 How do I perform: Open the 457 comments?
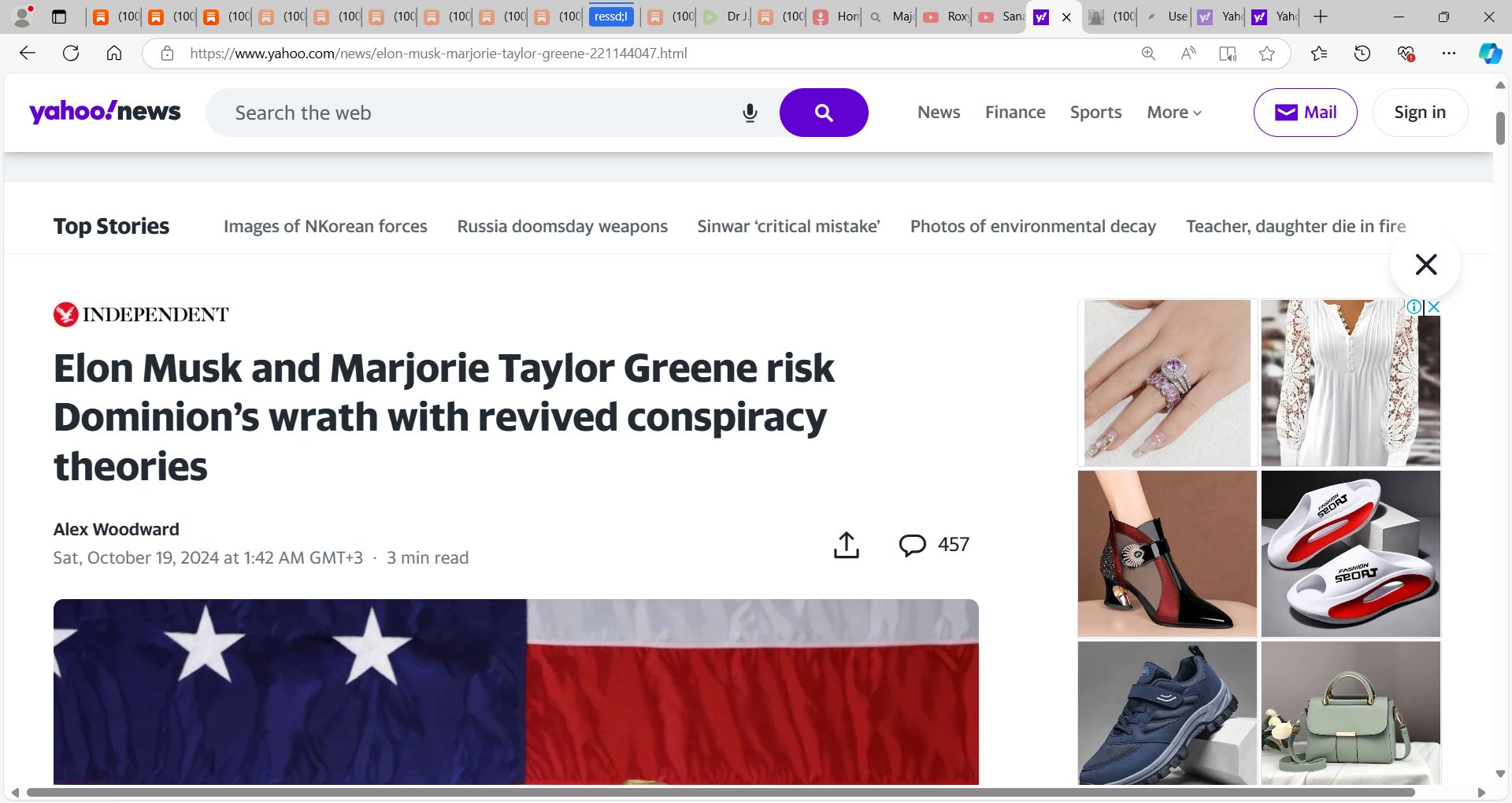coord(934,545)
